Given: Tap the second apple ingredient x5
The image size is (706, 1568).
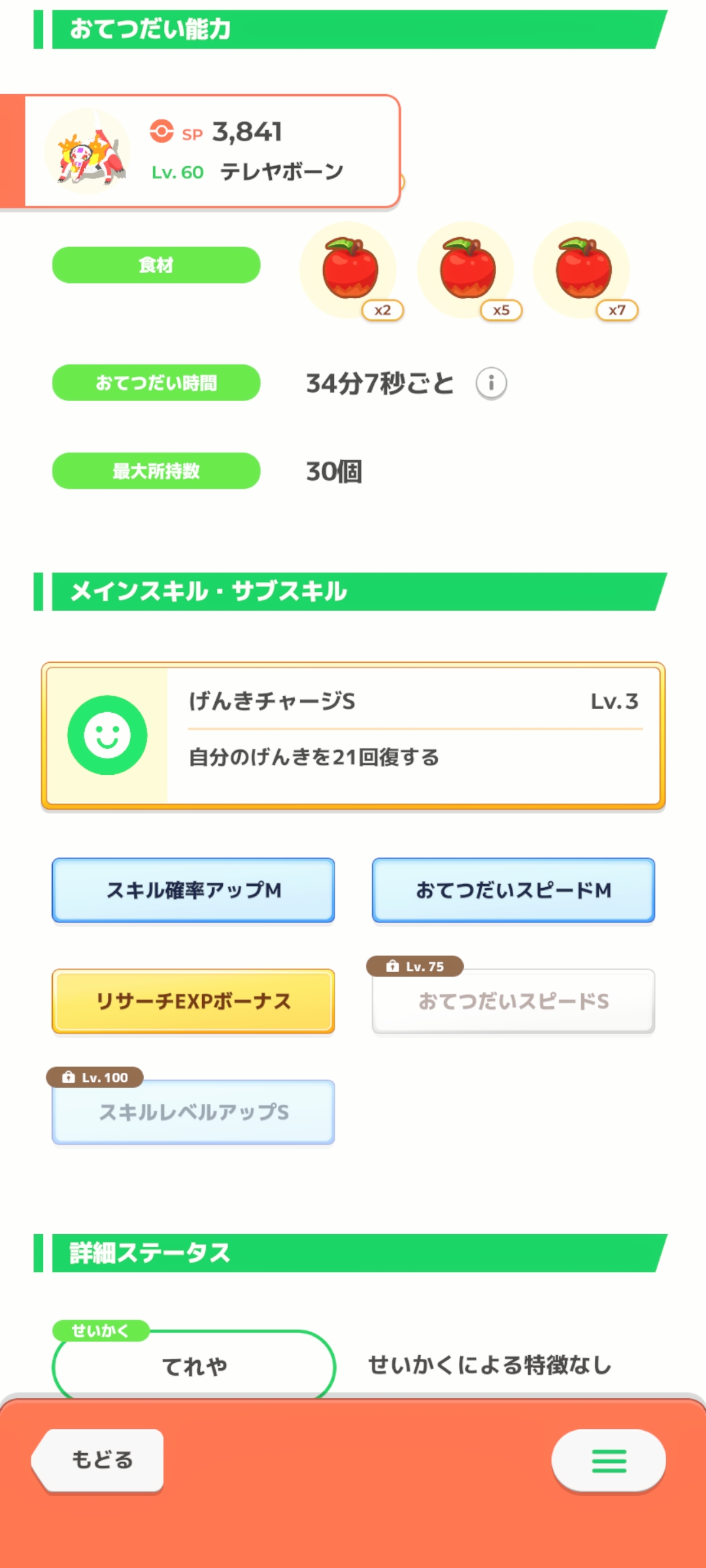Looking at the screenshot, I should pos(467,269).
